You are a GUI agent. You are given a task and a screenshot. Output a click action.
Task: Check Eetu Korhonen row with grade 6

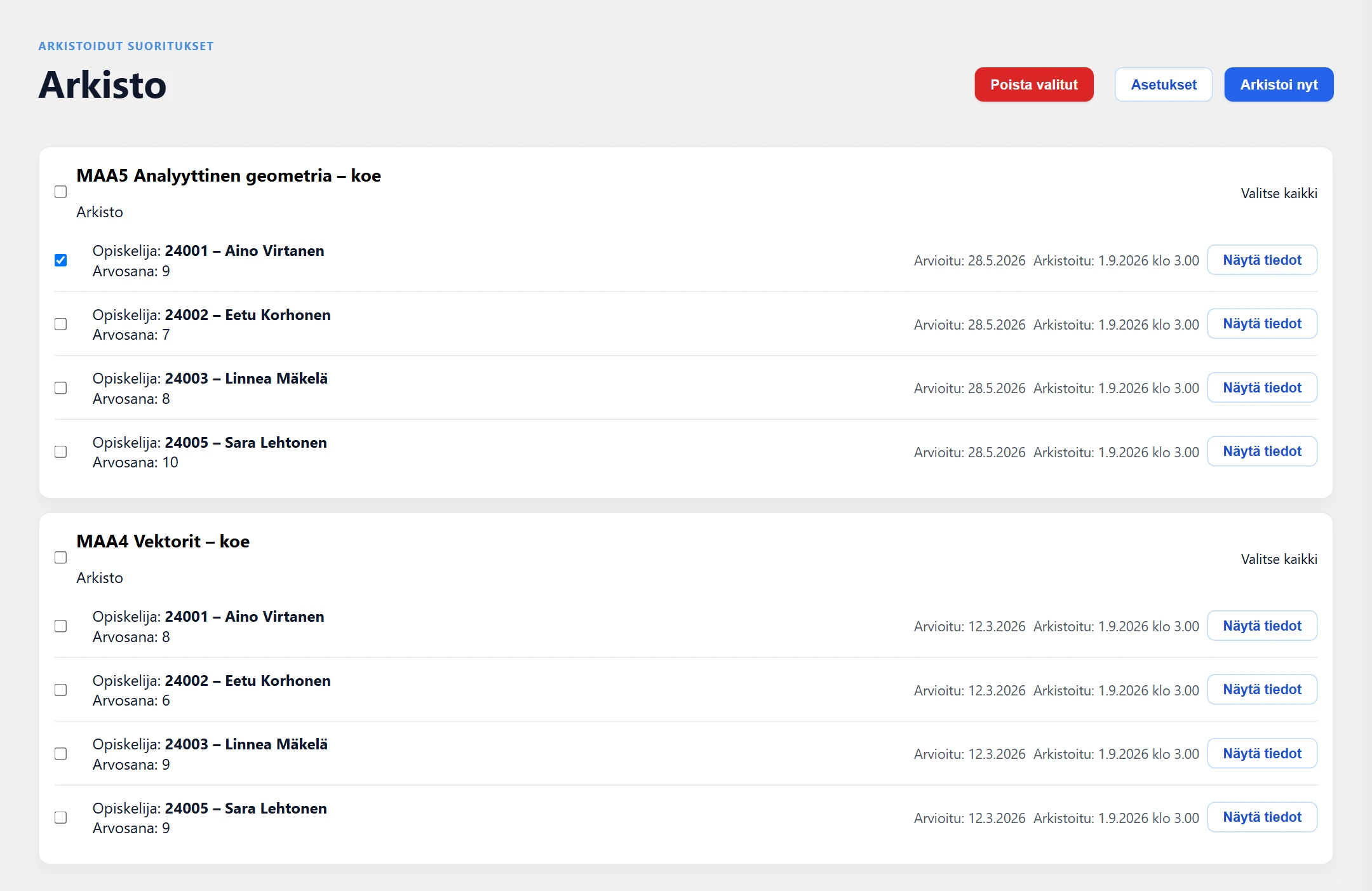pyautogui.click(x=61, y=690)
